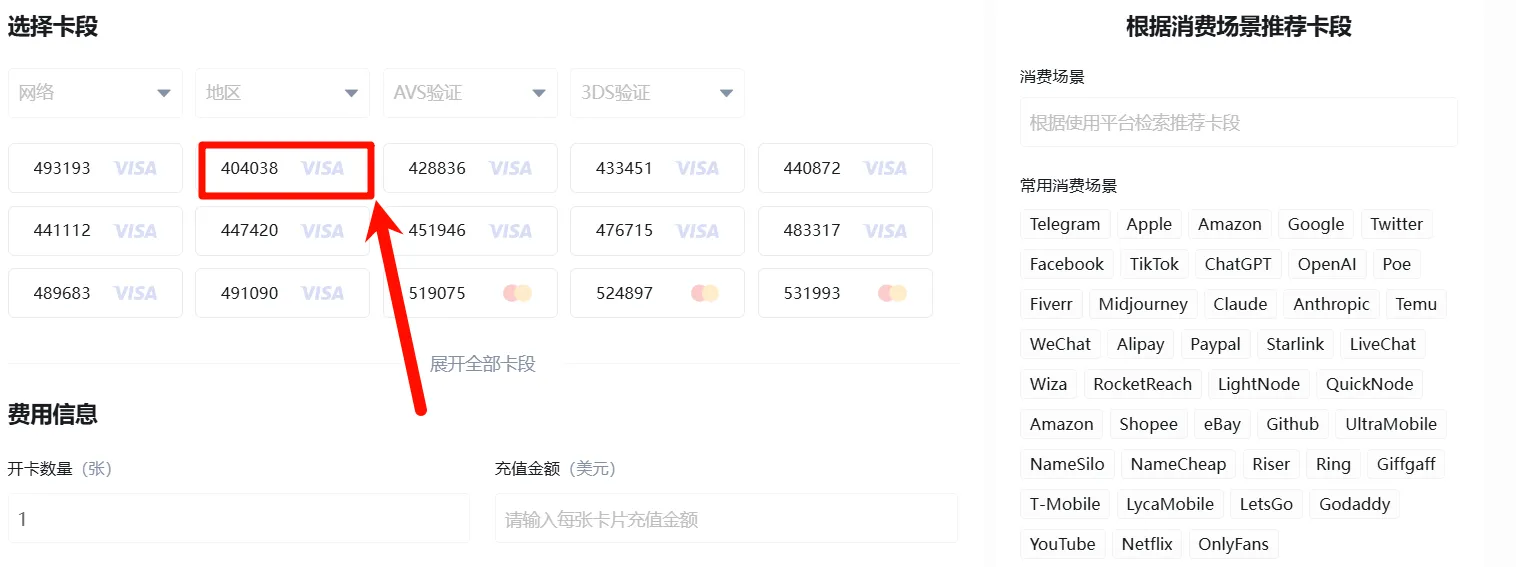Choose card segment 491090
This screenshot has width=1516, height=567.
tap(282, 293)
